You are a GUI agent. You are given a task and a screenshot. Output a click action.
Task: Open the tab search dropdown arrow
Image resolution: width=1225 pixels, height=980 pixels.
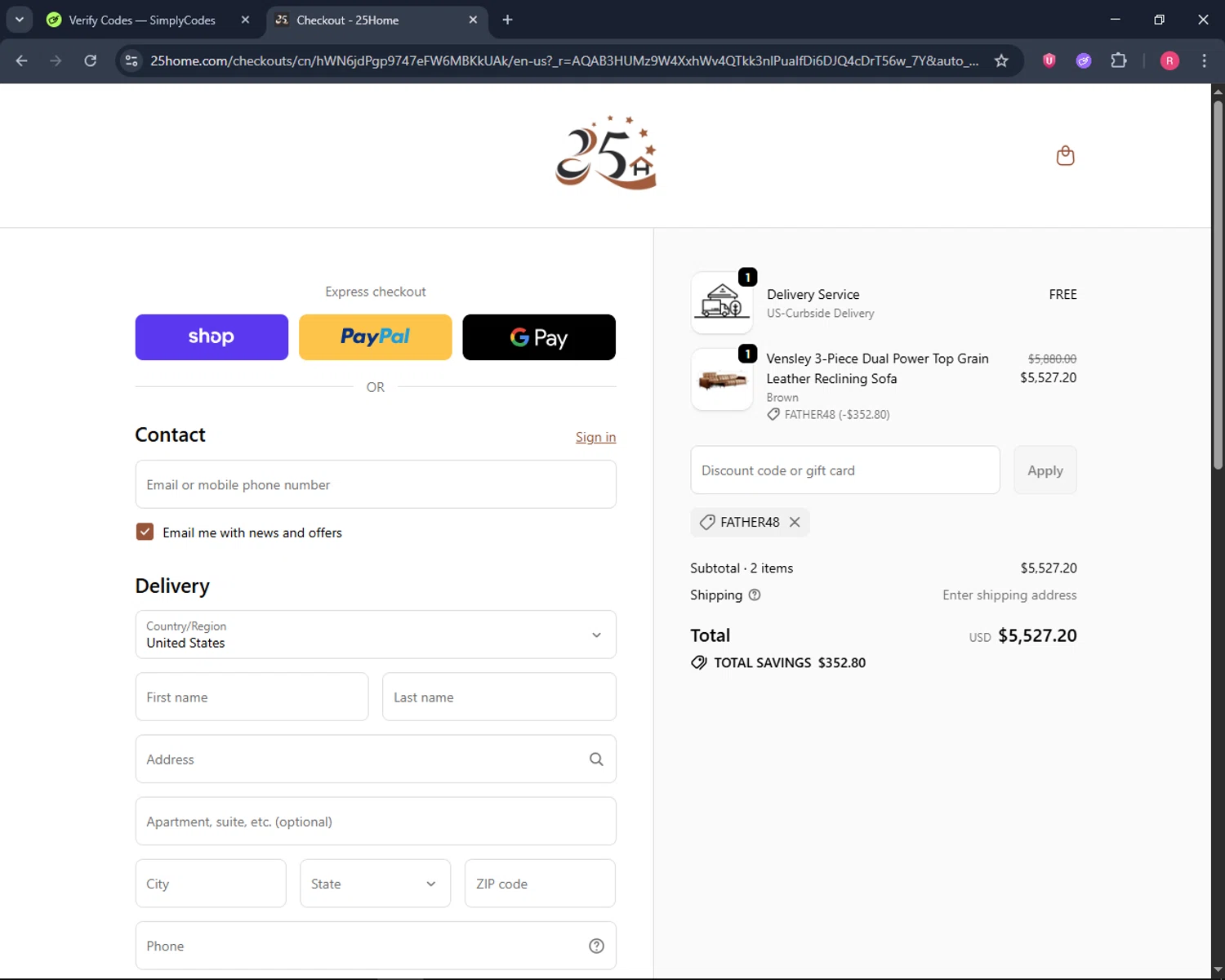pyautogui.click(x=19, y=20)
